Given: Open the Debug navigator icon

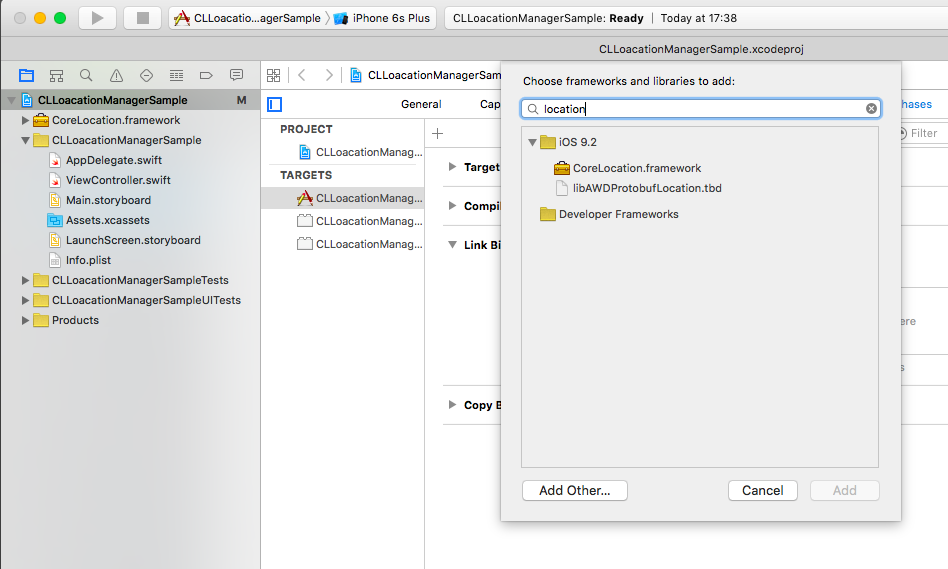Looking at the screenshot, I should point(176,75).
